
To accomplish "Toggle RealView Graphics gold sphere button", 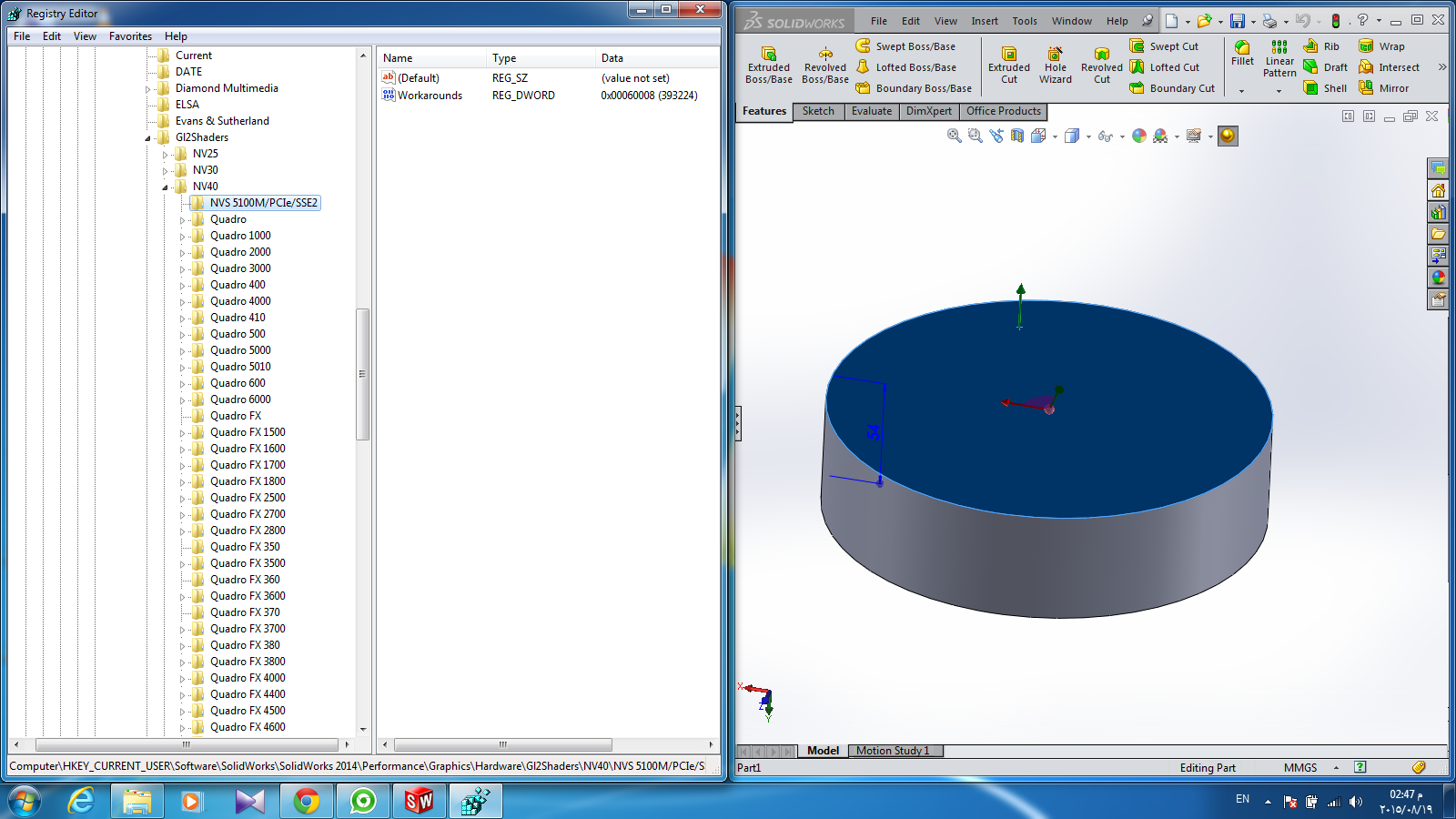I will (x=1228, y=136).
